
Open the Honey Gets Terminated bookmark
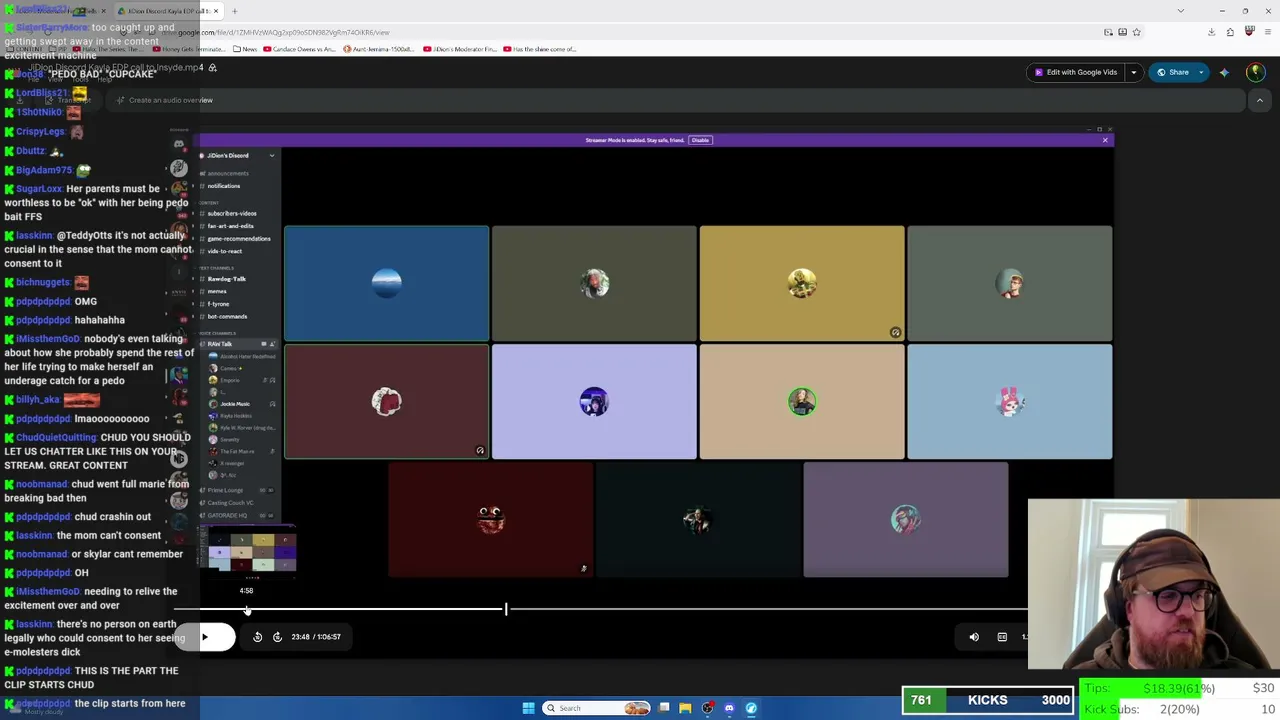tap(189, 49)
